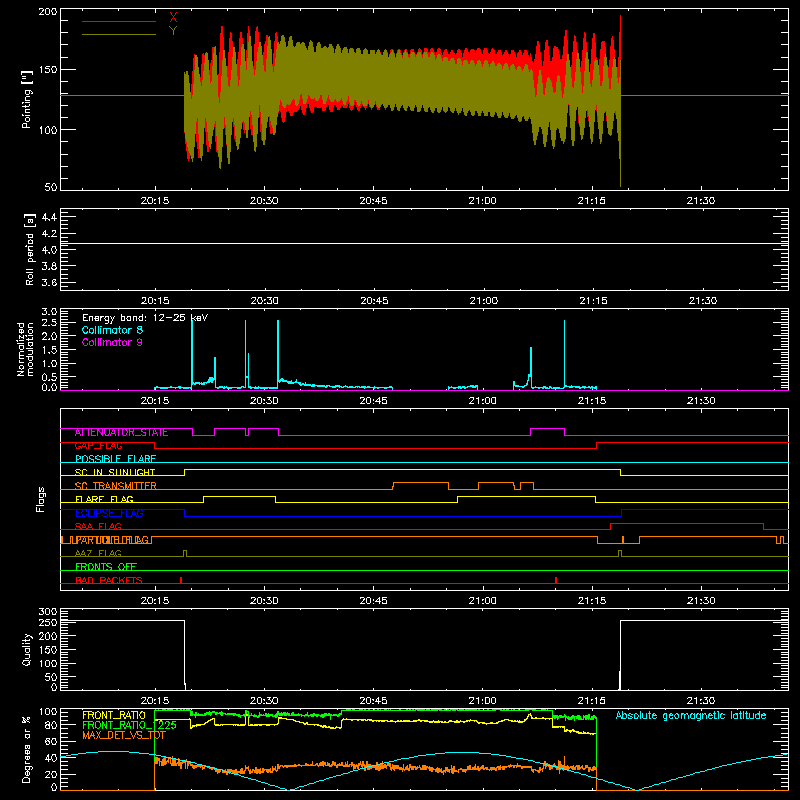Click the FRONTS_OFF flag label
800x800 pixels.
coord(106,567)
